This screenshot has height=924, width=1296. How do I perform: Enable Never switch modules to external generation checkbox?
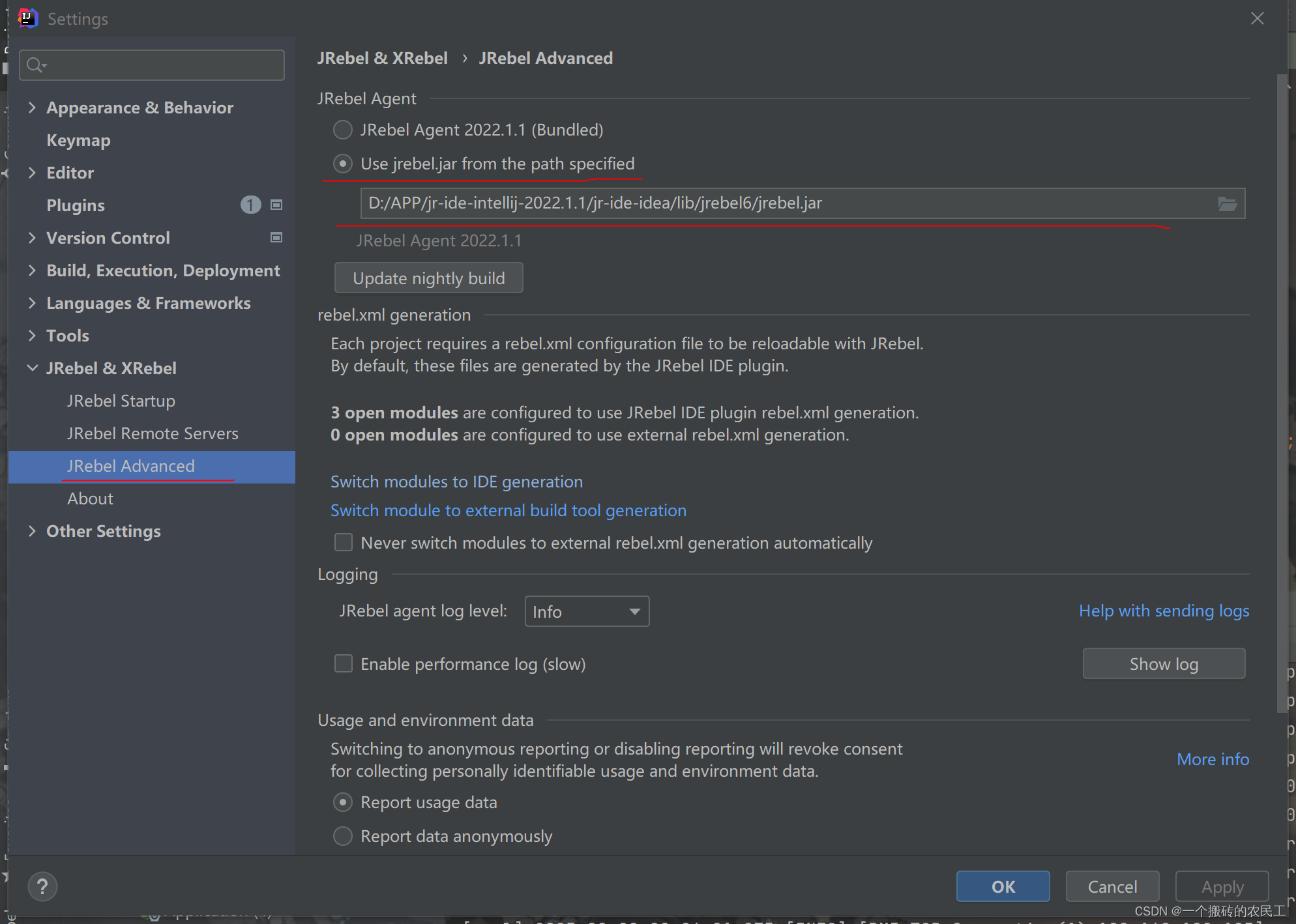[343, 543]
